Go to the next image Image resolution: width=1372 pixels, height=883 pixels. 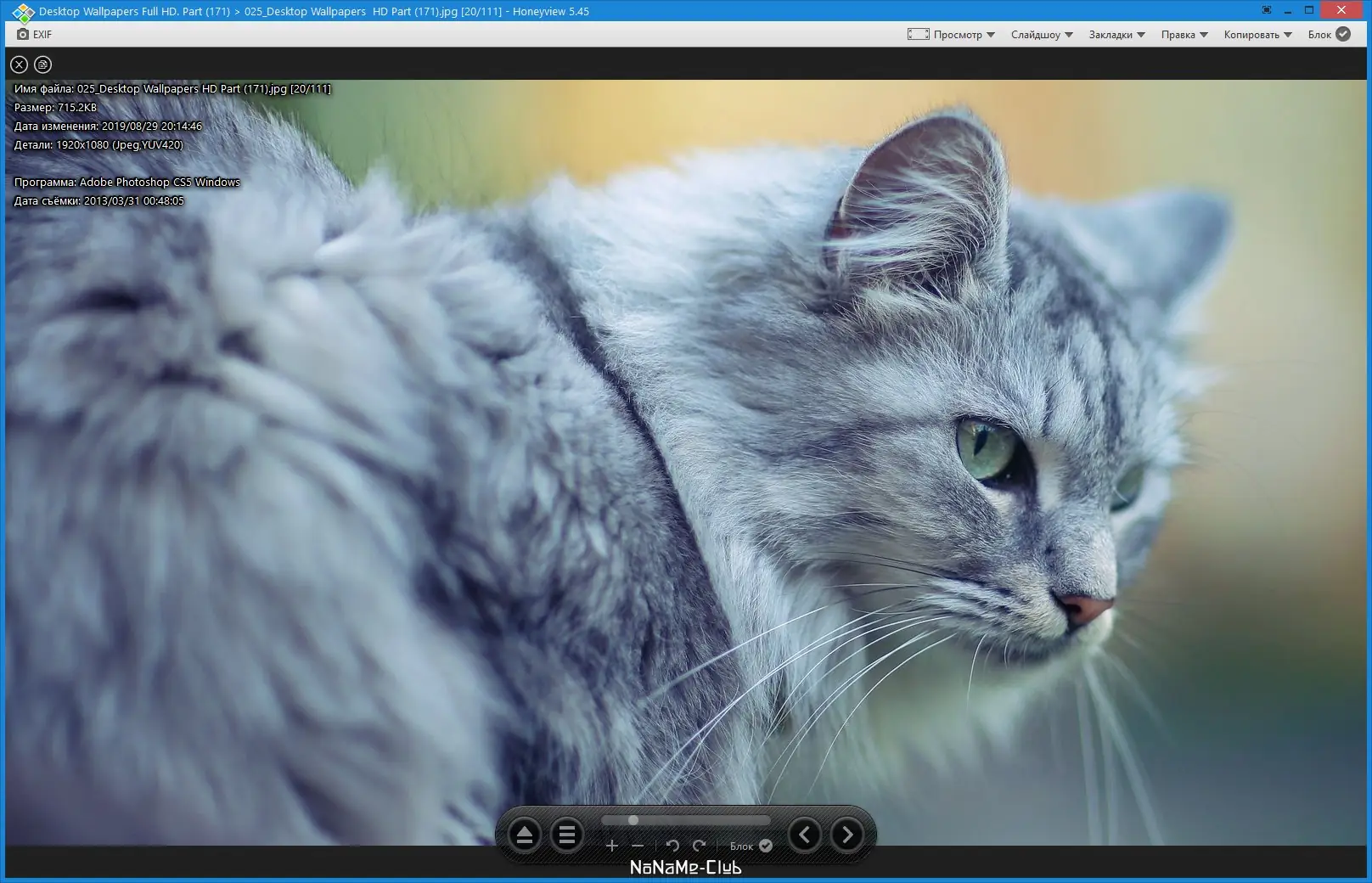click(x=847, y=835)
